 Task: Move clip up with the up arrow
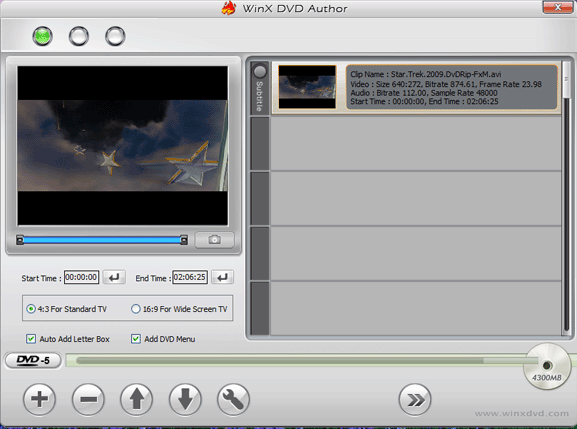137,399
